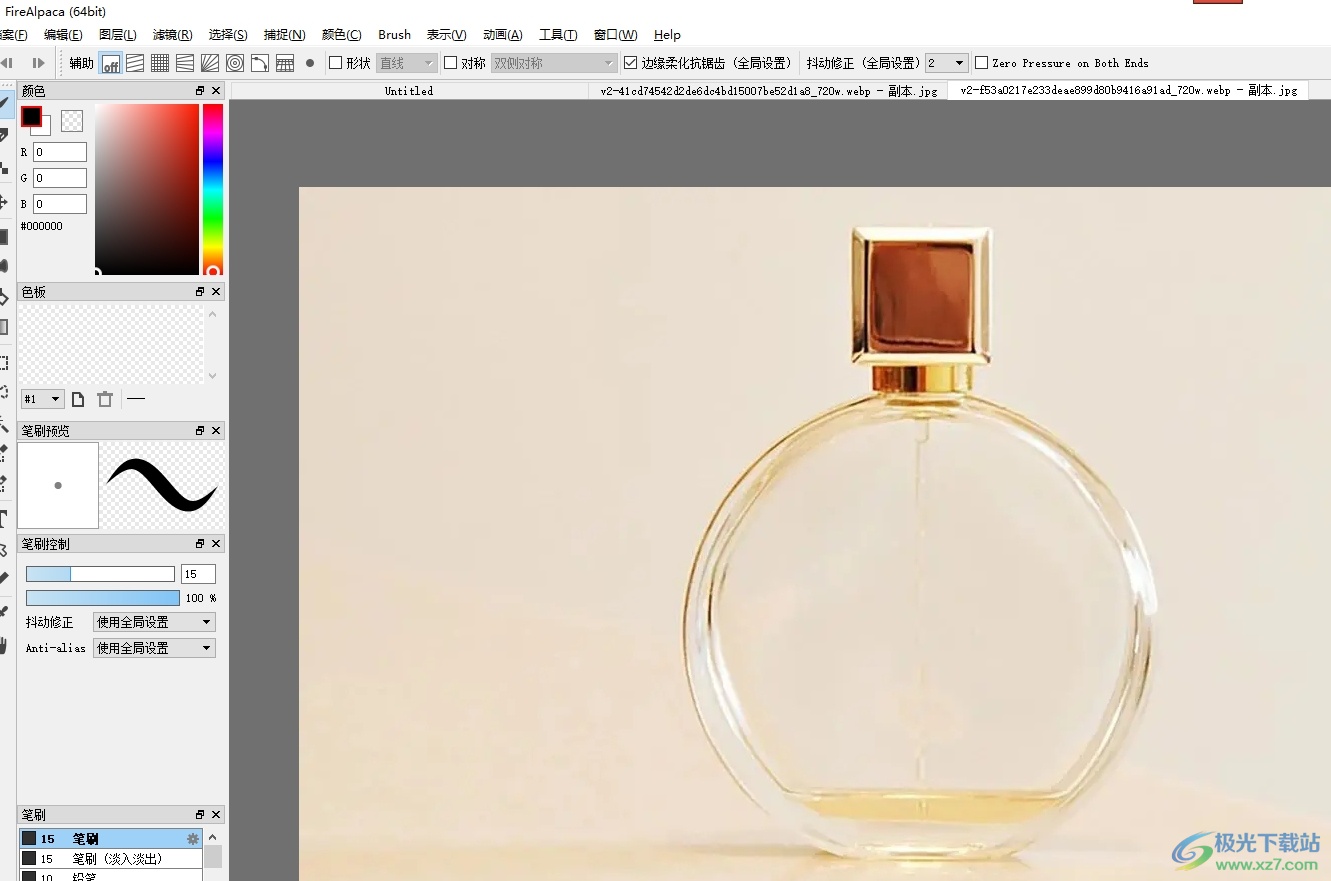Select the 笔刷 (淡入淡出) brush in list

click(116, 859)
